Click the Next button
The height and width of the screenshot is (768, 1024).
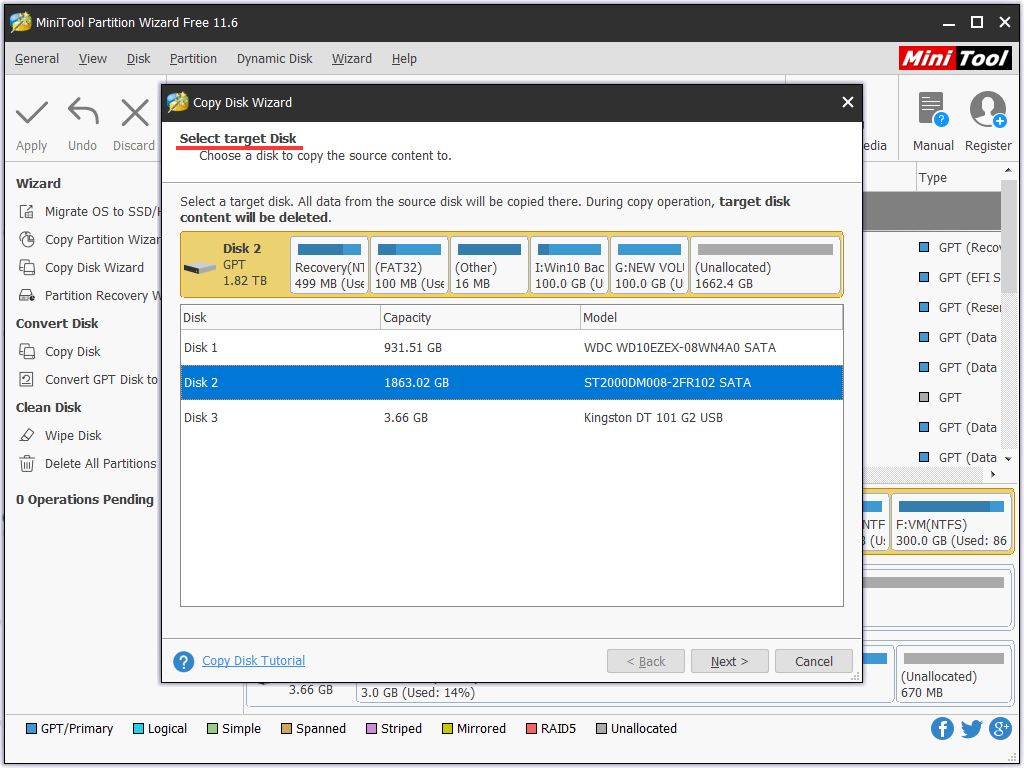(x=729, y=662)
